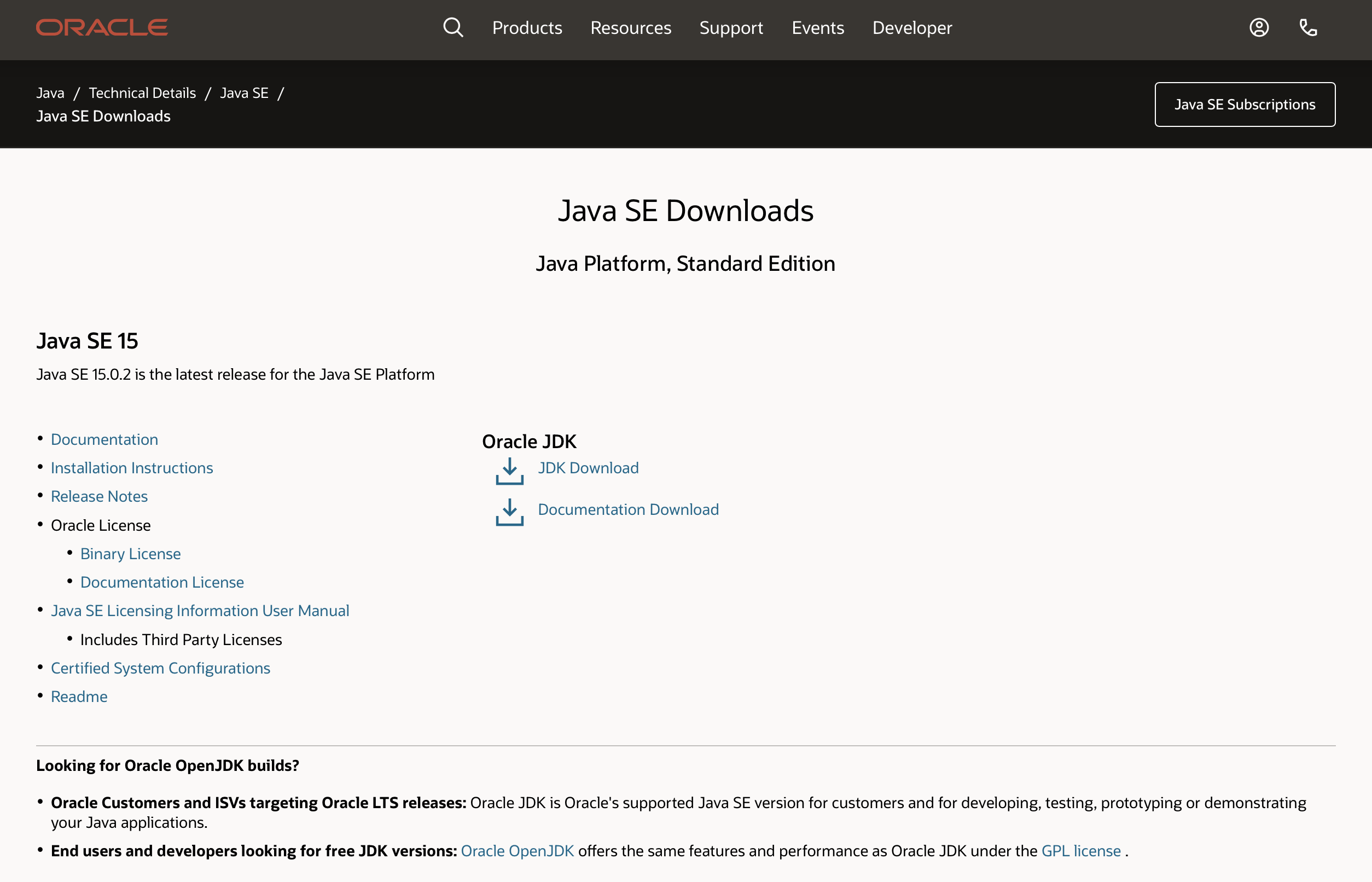Click the Java SE Subscriptions button
This screenshot has width=1372, height=882.
click(1245, 105)
